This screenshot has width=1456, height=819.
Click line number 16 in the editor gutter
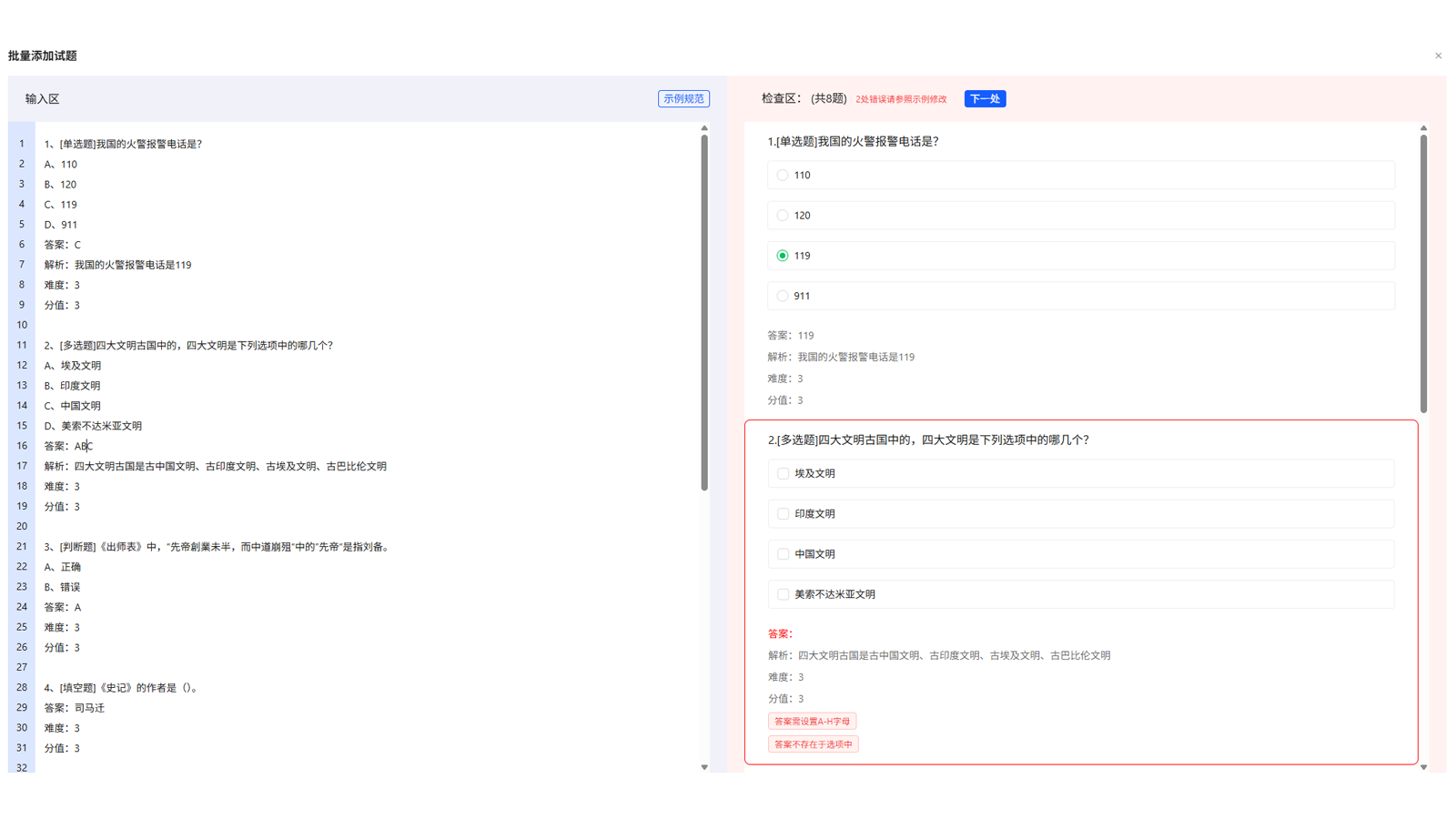pos(21,446)
